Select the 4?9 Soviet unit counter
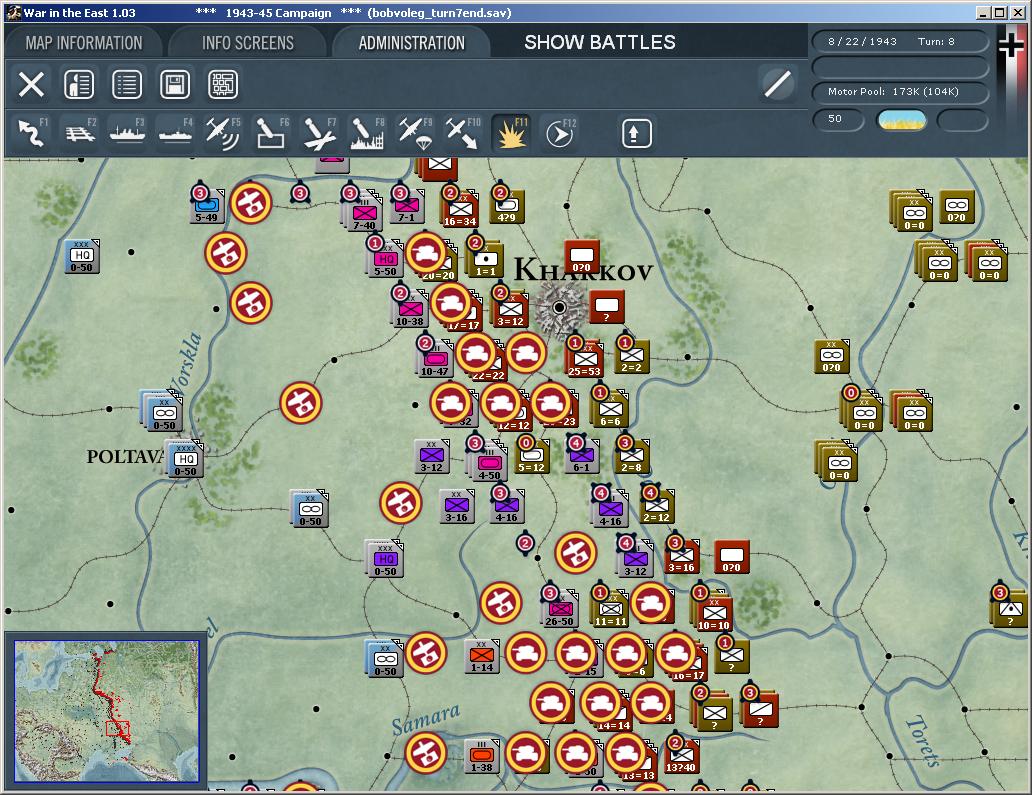 coord(507,205)
